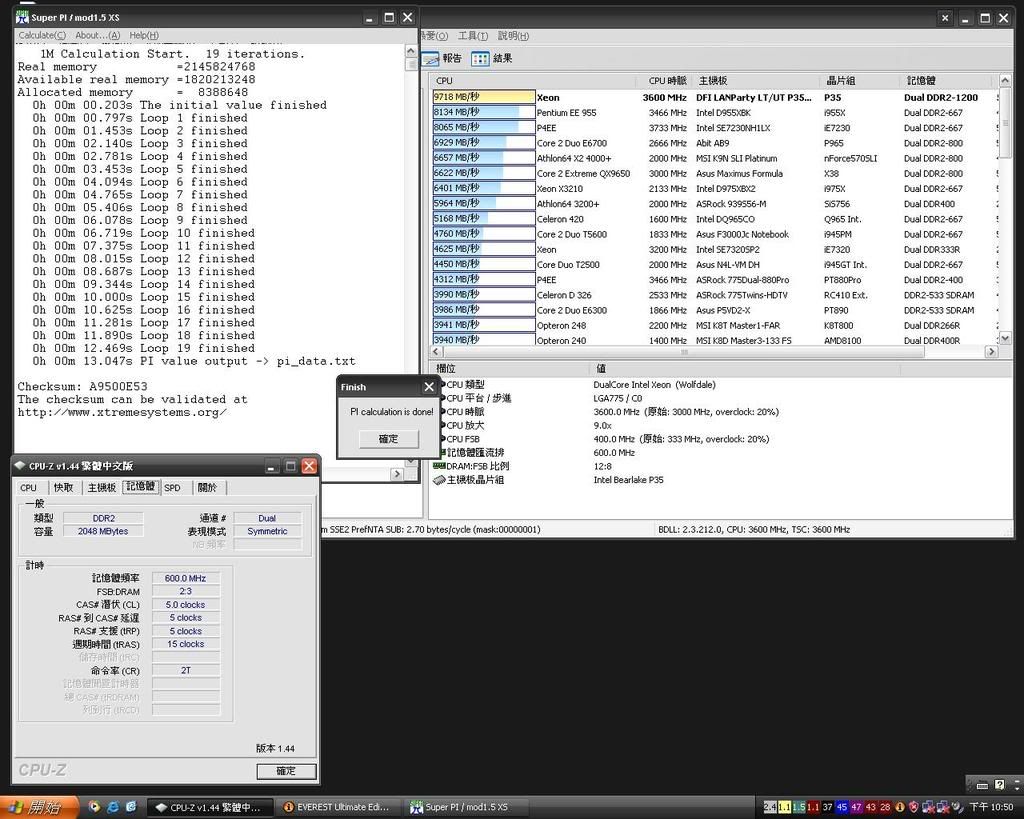Select the 記憶體 tab in CPU-Z
Viewport: 1024px width, 819px height.
tap(140, 487)
